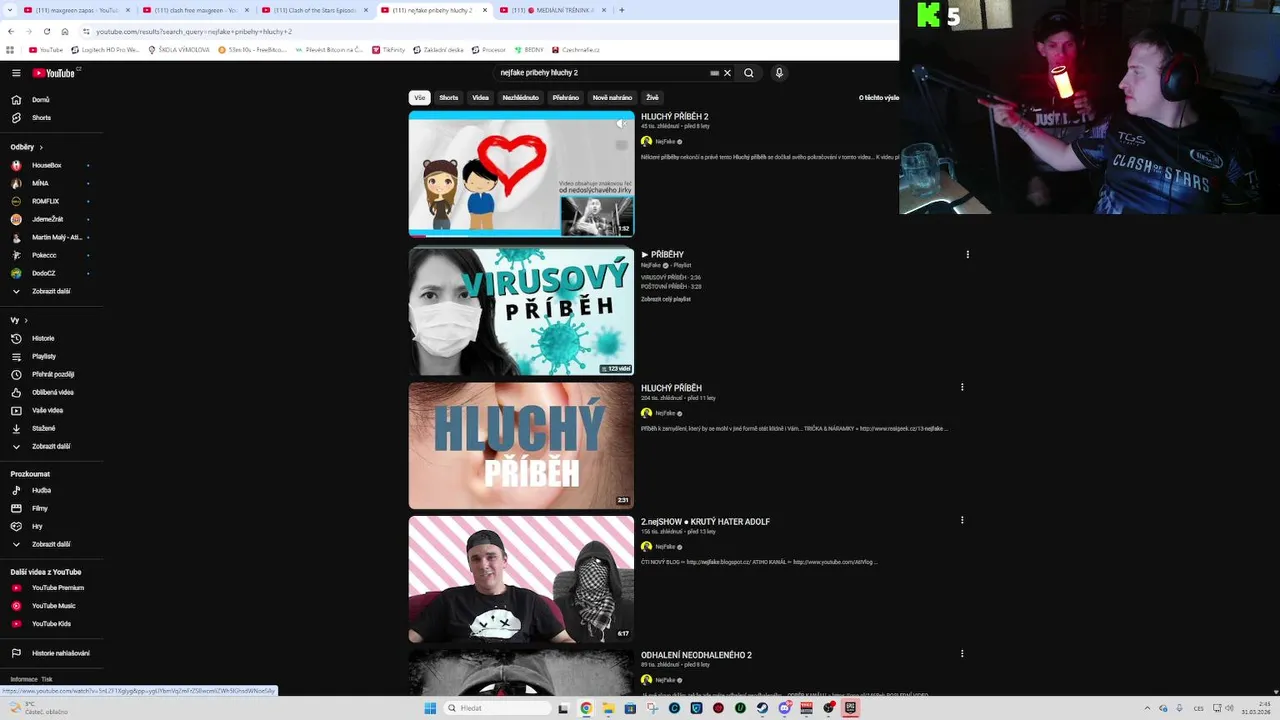Open a new browser tab

pyautogui.click(x=622, y=10)
